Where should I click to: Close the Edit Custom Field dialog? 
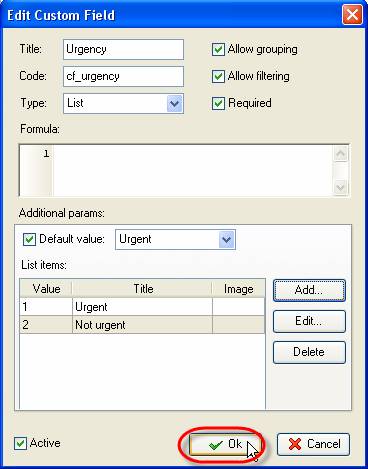coord(352,15)
